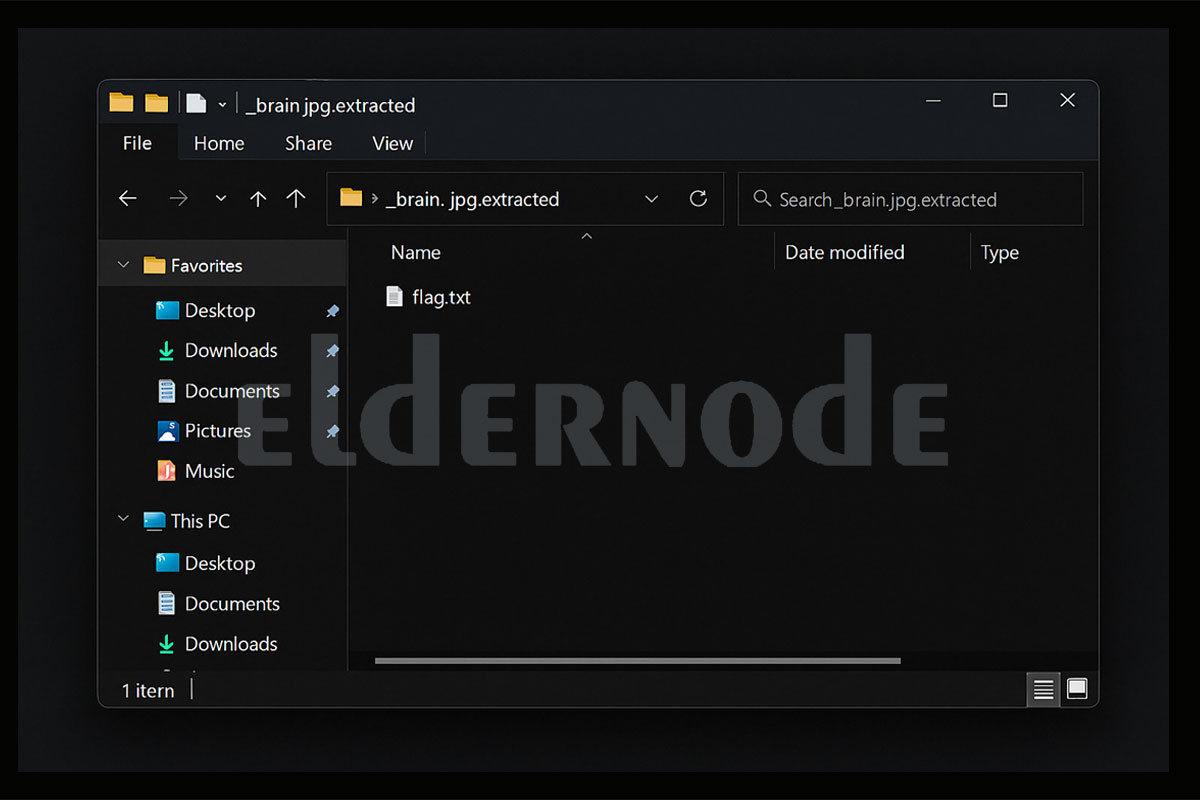Open the Pictures folder in sidebar
This screenshot has height=800, width=1200.
click(218, 430)
